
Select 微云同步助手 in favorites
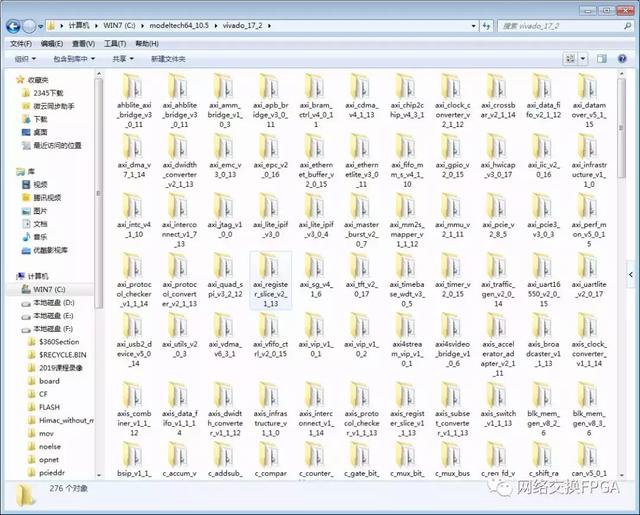pyautogui.click(x=48, y=106)
